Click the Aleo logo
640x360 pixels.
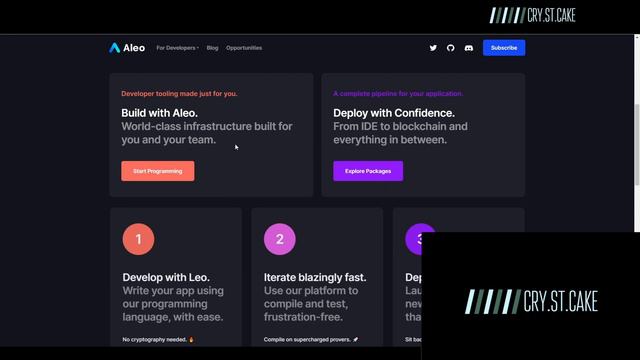pyautogui.click(x=127, y=48)
